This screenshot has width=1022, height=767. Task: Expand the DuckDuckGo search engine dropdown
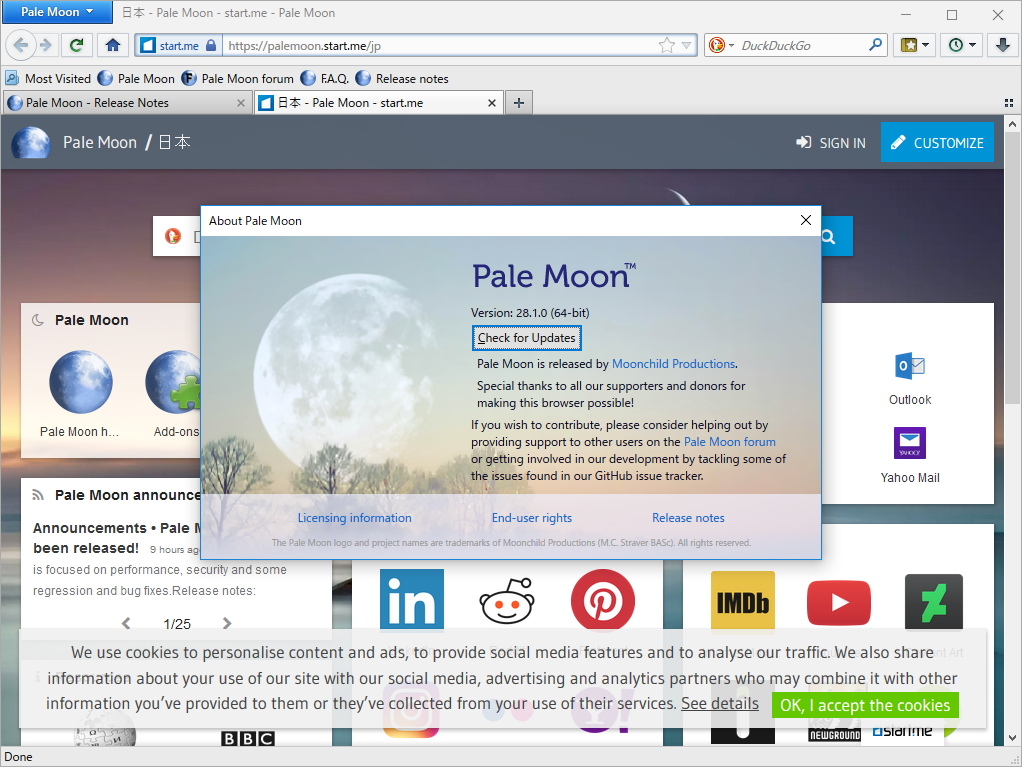(x=731, y=45)
